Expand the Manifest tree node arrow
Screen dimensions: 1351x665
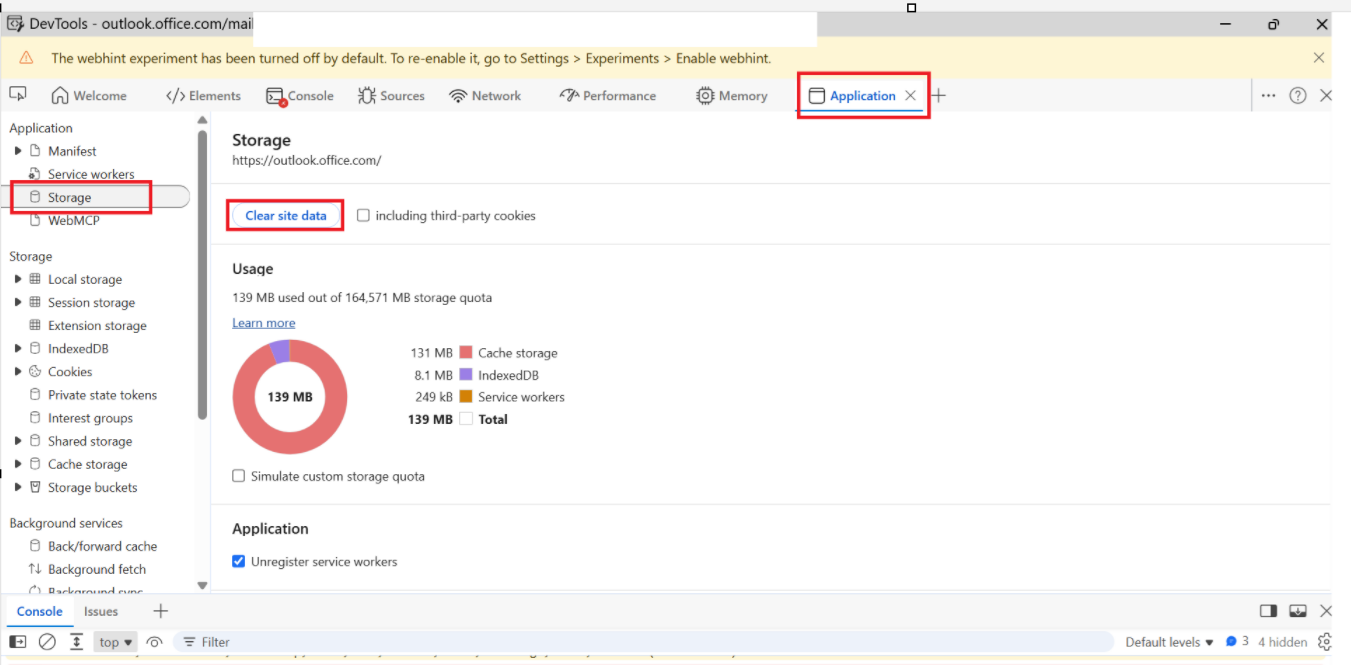coord(18,151)
